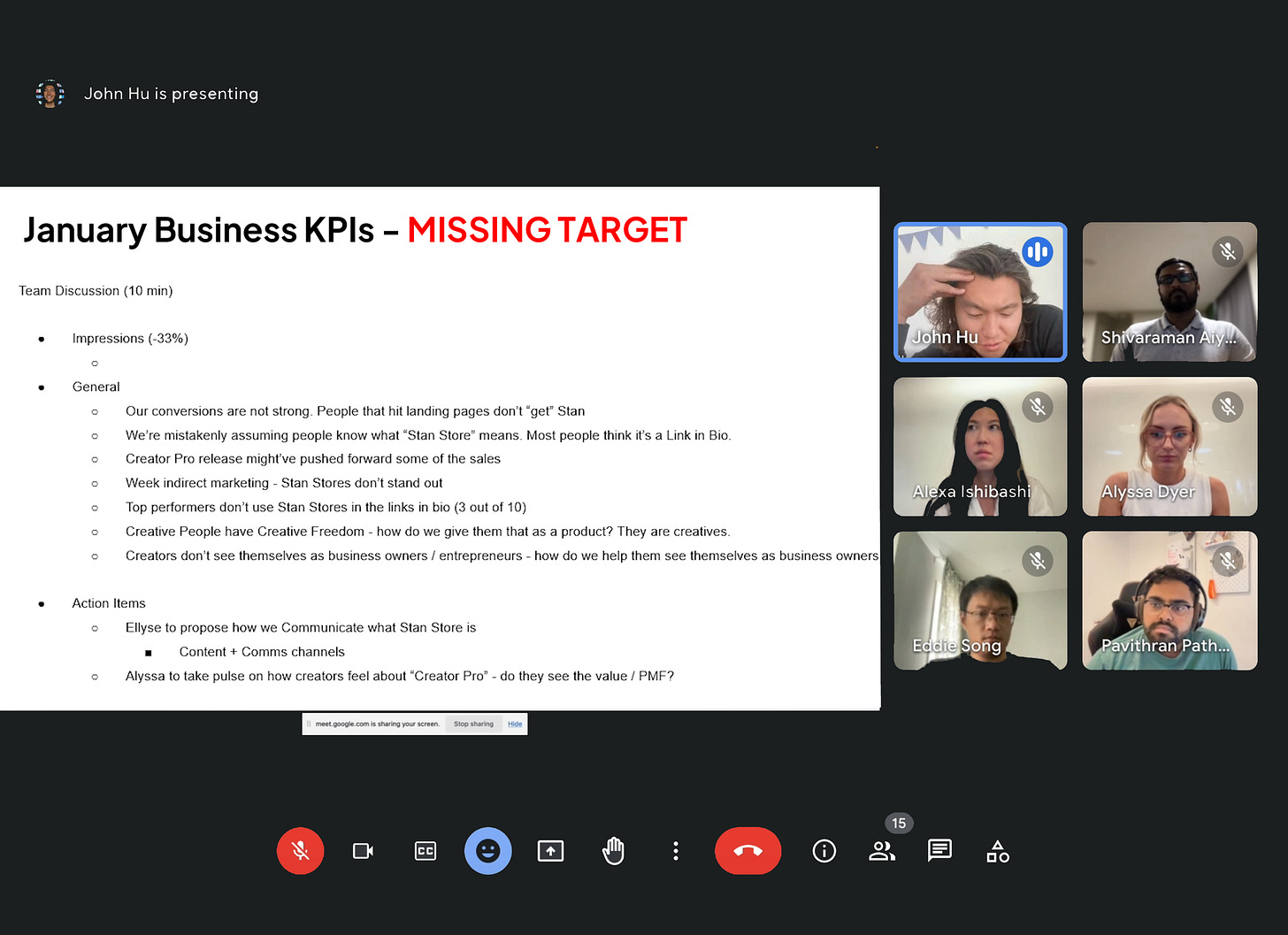
Task: Open the chat messages icon
Action: tap(939, 851)
